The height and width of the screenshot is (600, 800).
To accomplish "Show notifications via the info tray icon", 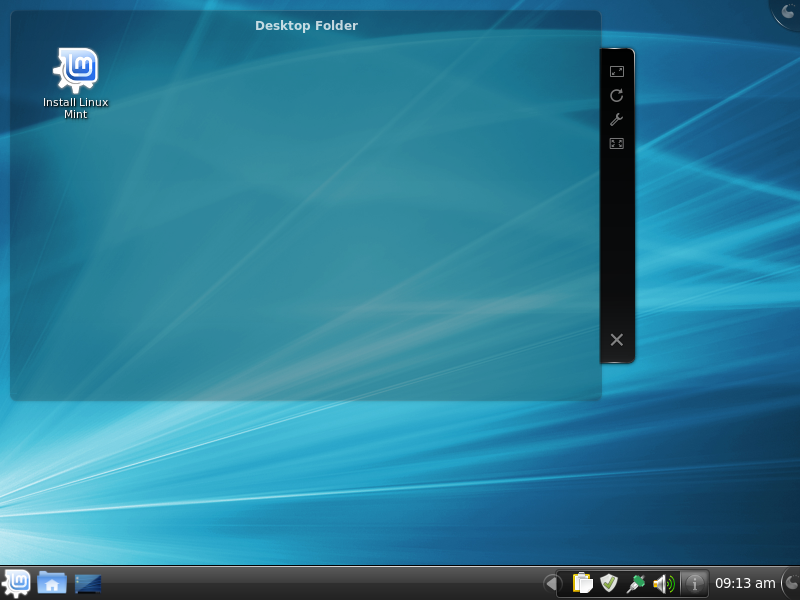I will (694, 583).
